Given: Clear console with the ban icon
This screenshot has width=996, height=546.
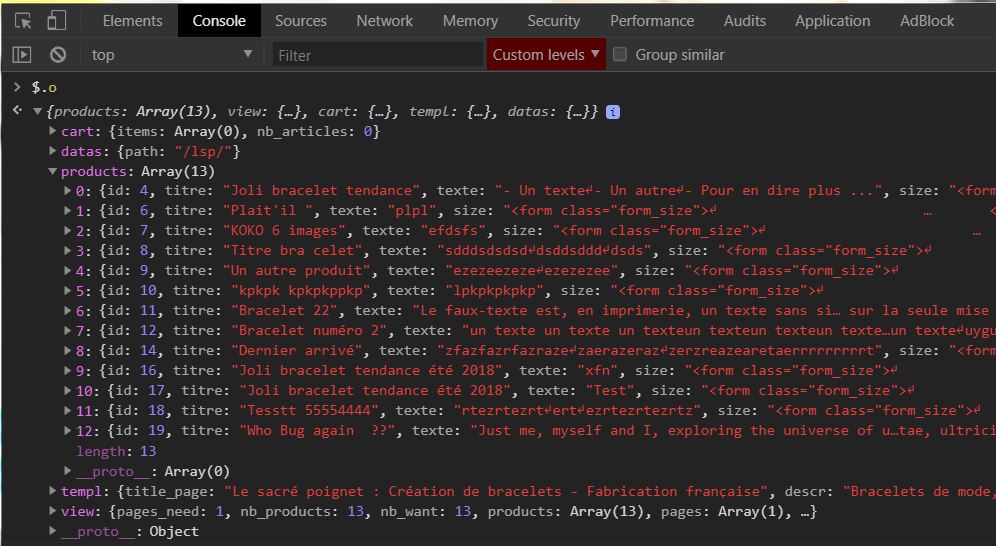Looking at the screenshot, I should click(58, 55).
